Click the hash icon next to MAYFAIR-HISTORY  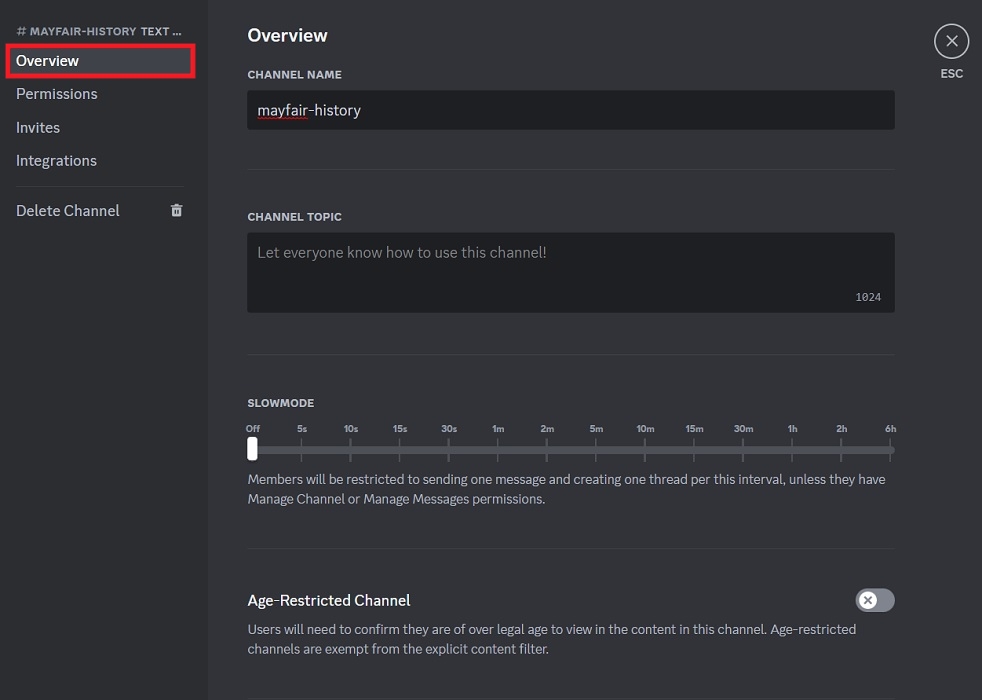coord(19,31)
